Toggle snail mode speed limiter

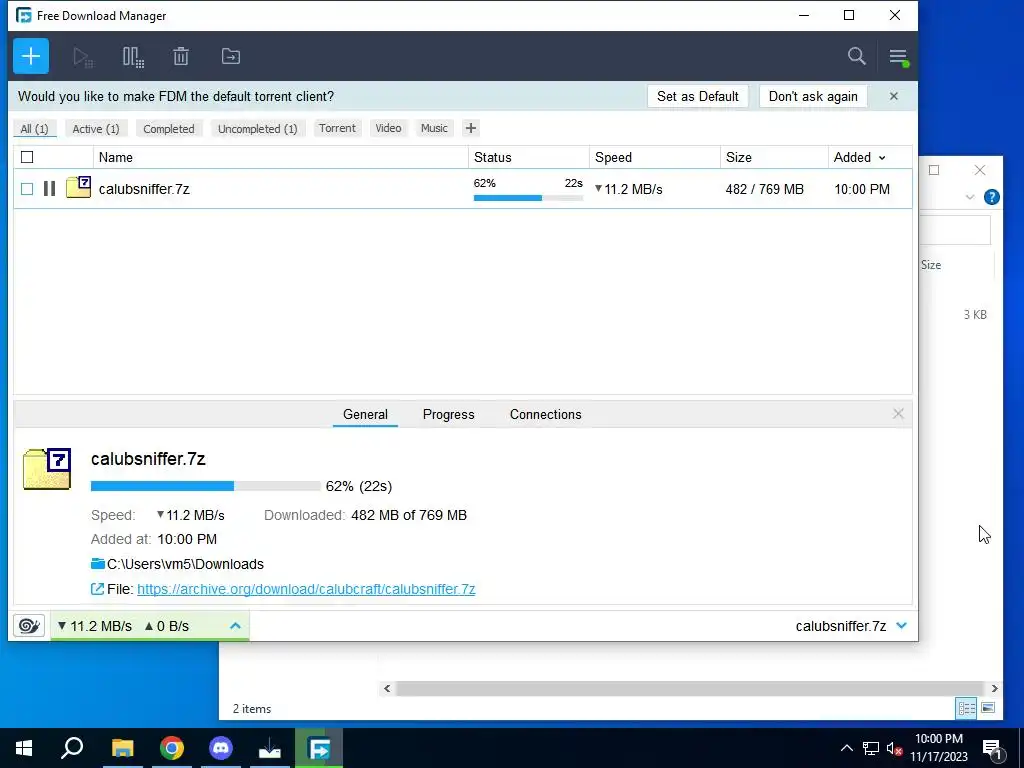click(29, 626)
